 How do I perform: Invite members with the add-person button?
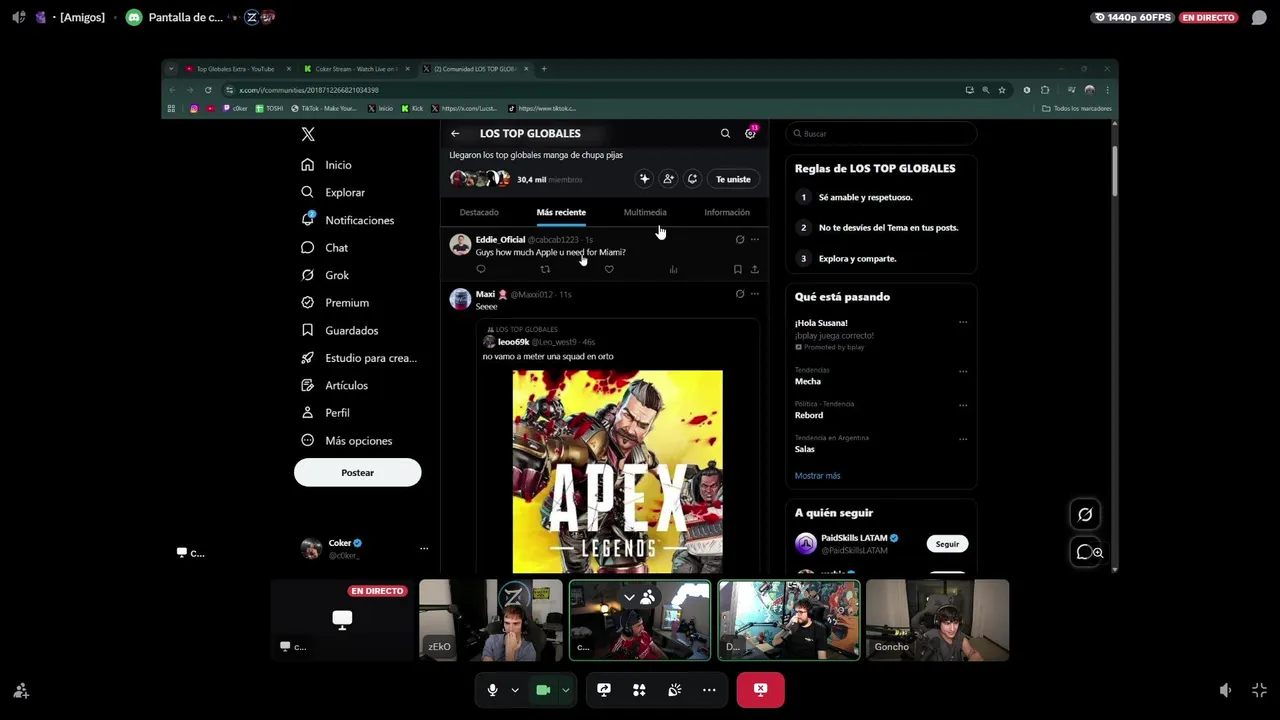click(668, 179)
